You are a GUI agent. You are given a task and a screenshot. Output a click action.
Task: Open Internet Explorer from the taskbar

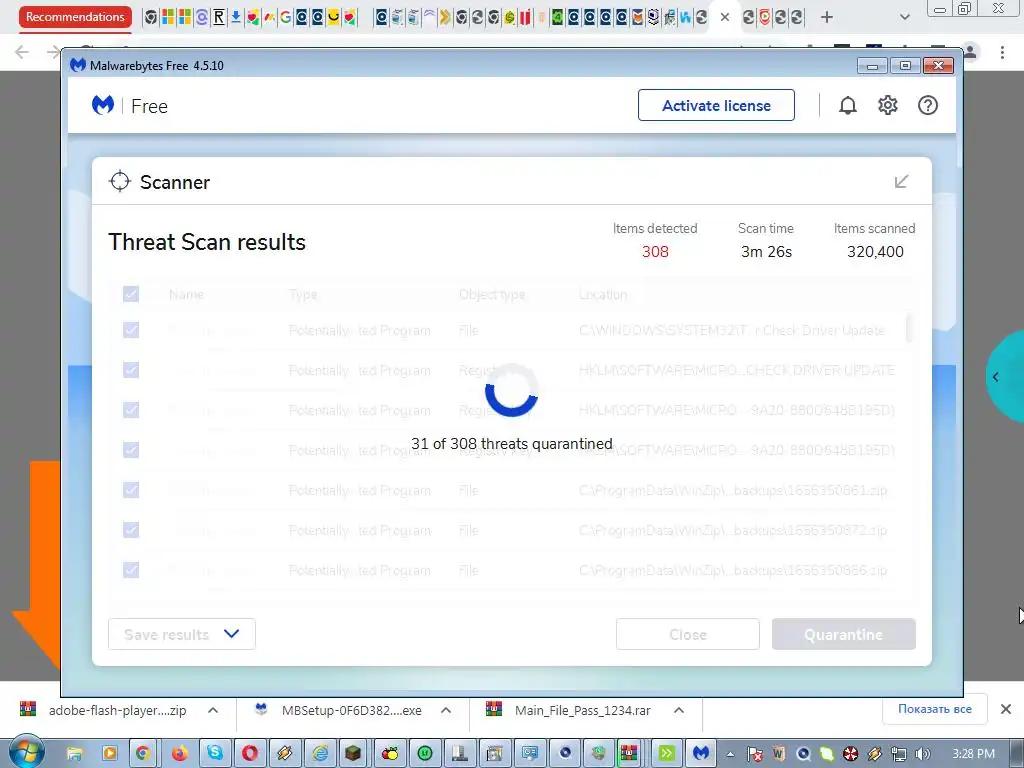tap(319, 754)
